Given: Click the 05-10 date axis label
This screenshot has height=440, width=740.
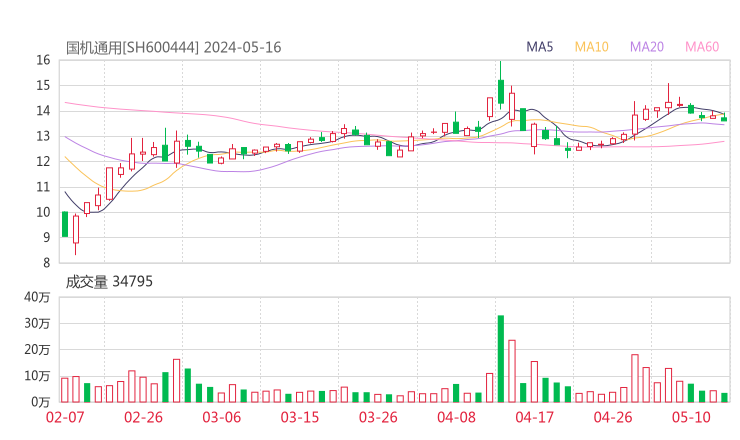Looking at the screenshot, I should pyautogui.click(x=691, y=417).
